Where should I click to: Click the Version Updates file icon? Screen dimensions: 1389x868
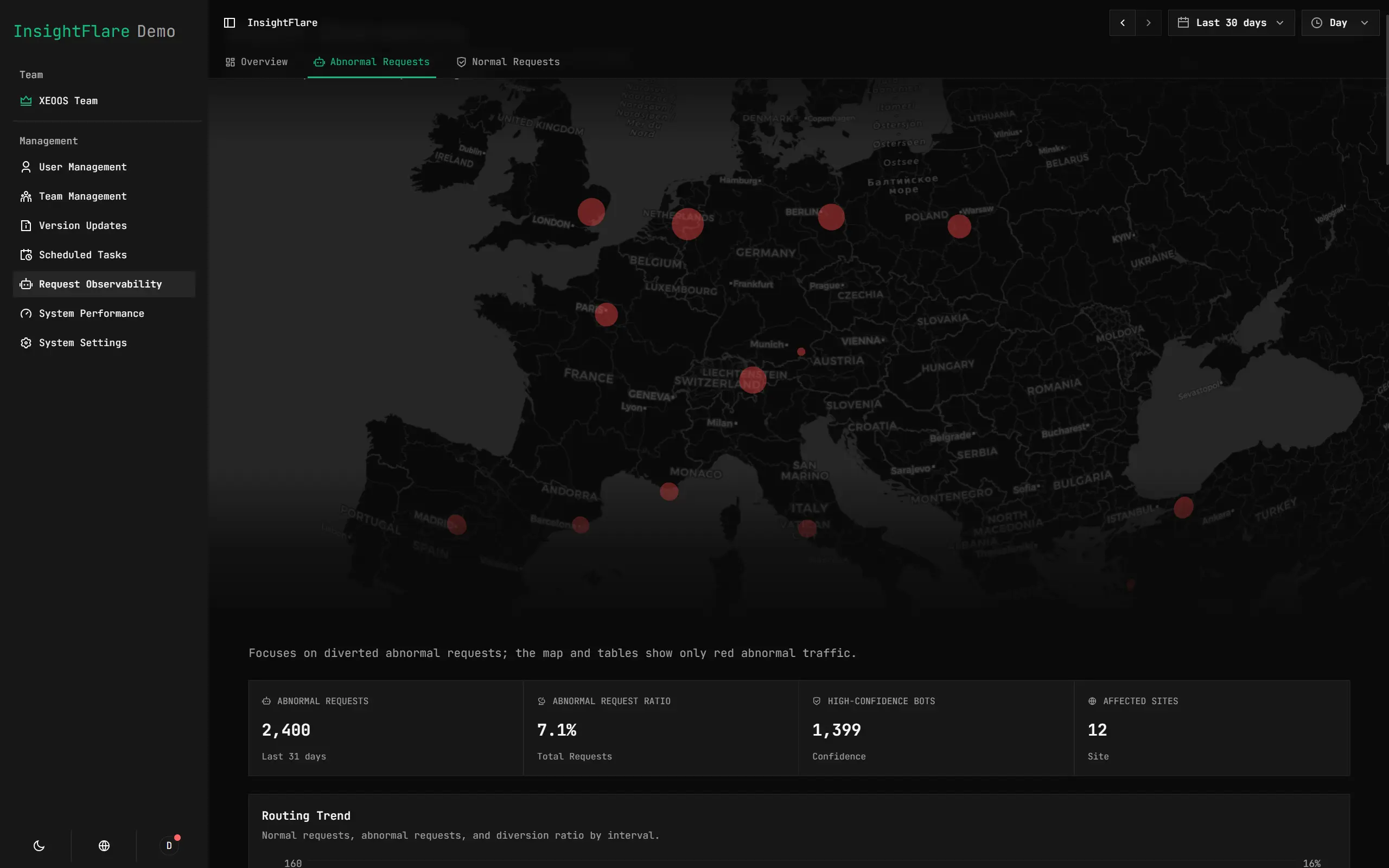coord(26,226)
